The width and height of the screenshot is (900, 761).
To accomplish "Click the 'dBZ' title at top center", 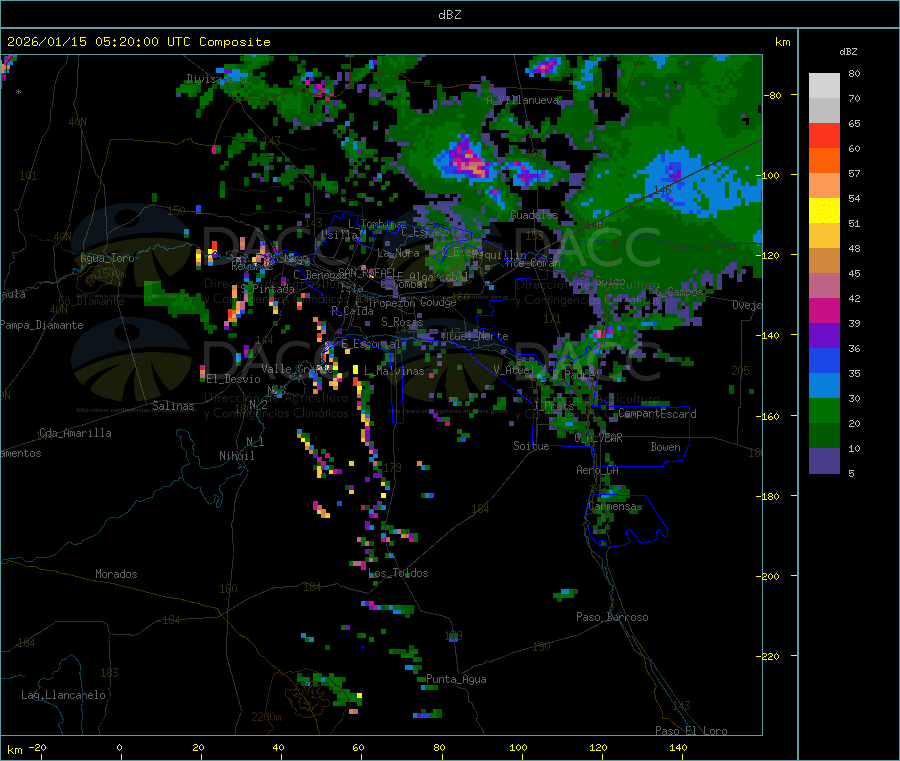I will pyautogui.click(x=449, y=15).
